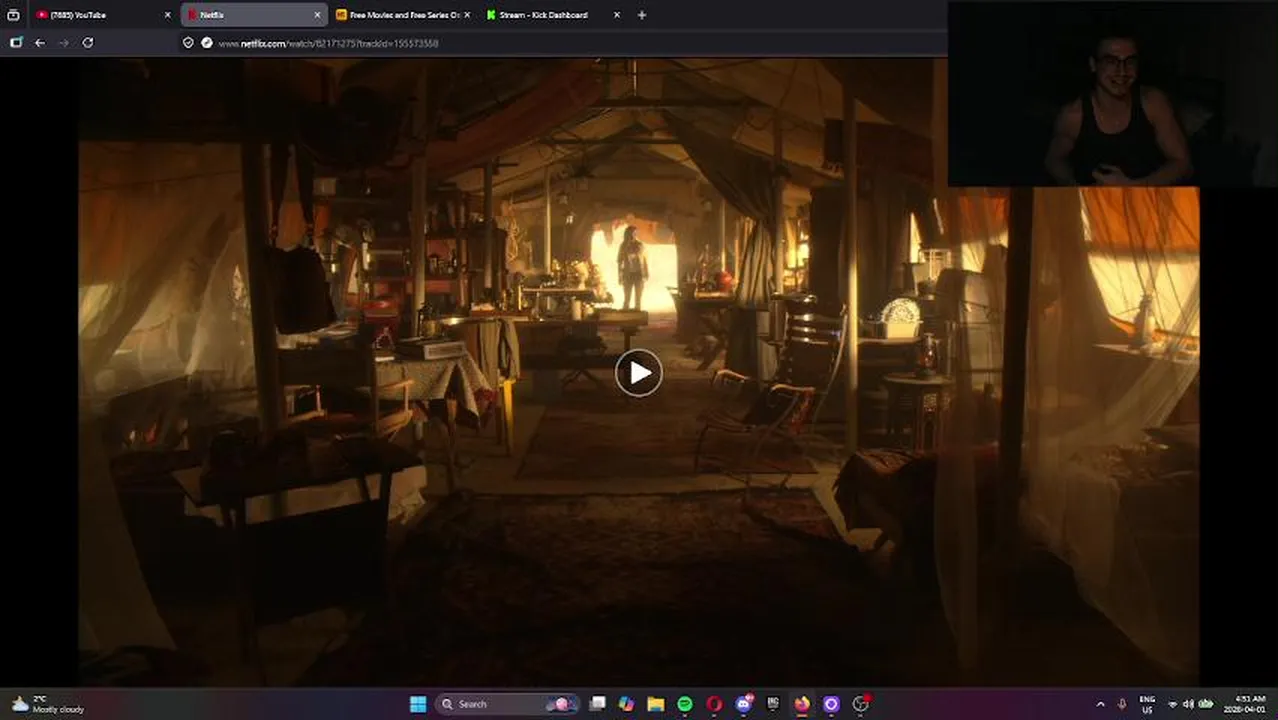Open site permissions icon in address bar
Image resolution: width=1278 pixels, height=720 pixels.
click(207, 43)
